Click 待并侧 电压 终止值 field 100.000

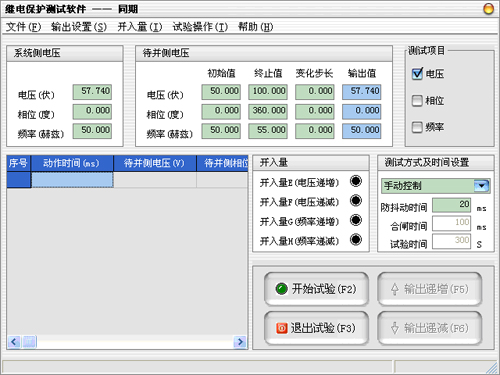268,92
